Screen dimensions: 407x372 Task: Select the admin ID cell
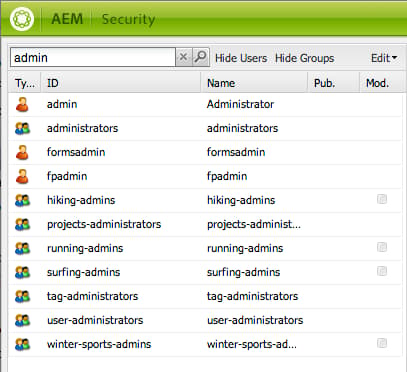tap(62, 104)
